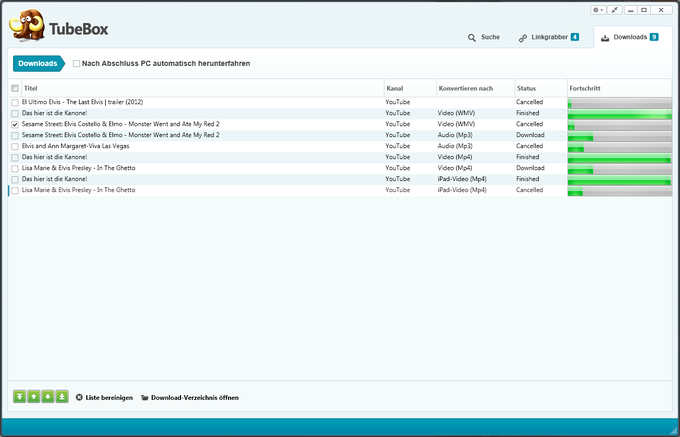The image size is (680, 437).
Task: Click progress bar of El Ultimo Elvis
Action: pos(620,103)
